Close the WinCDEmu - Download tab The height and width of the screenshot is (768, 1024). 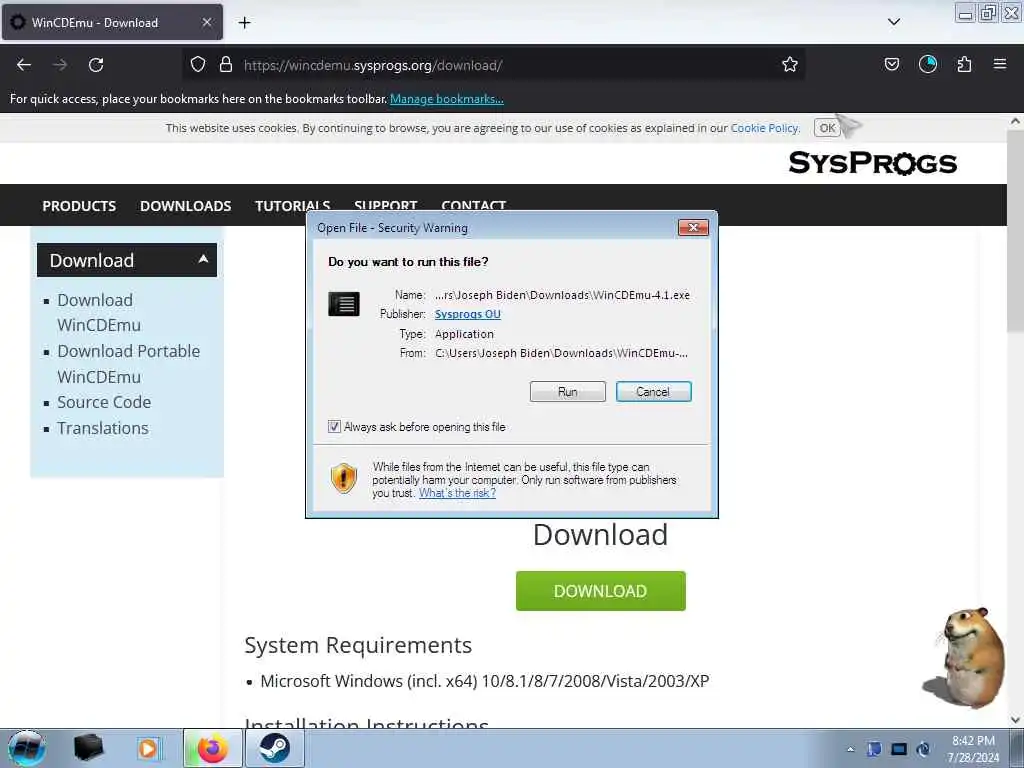207,23
